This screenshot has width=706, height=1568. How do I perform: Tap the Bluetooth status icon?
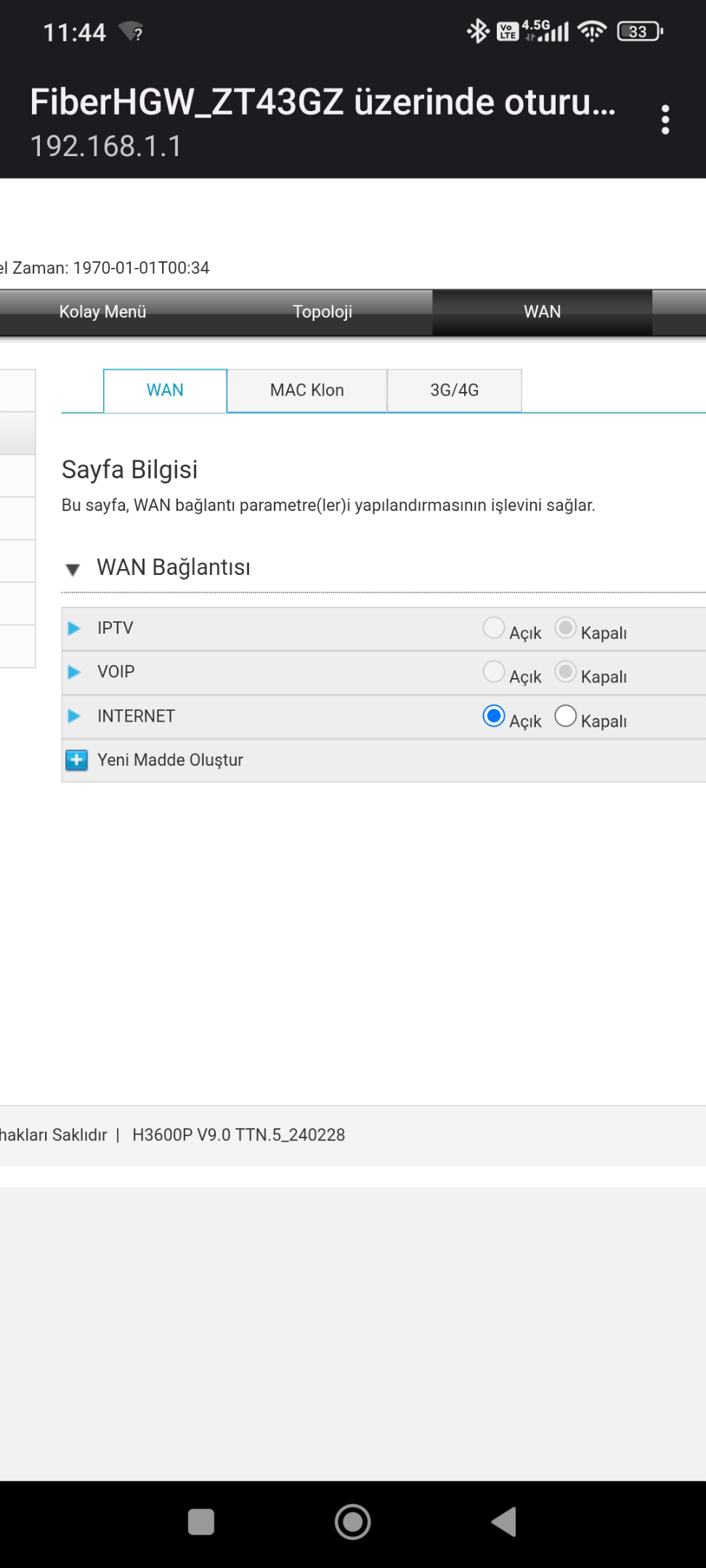click(x=478, y=31)
